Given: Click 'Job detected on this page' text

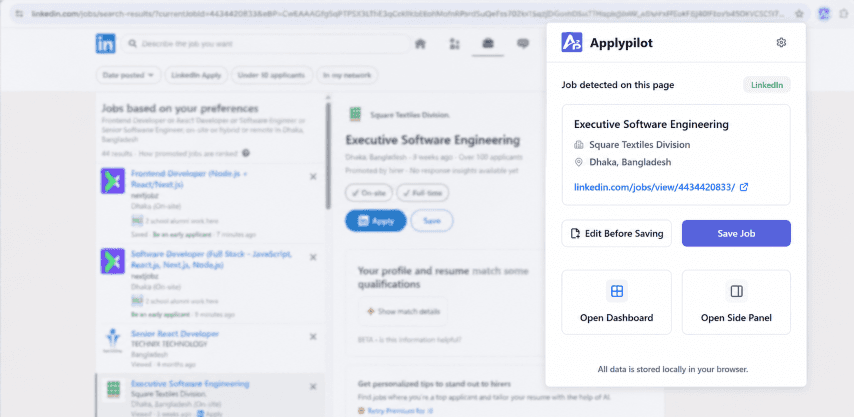Looking at the screenshot, I should point(618,85).
